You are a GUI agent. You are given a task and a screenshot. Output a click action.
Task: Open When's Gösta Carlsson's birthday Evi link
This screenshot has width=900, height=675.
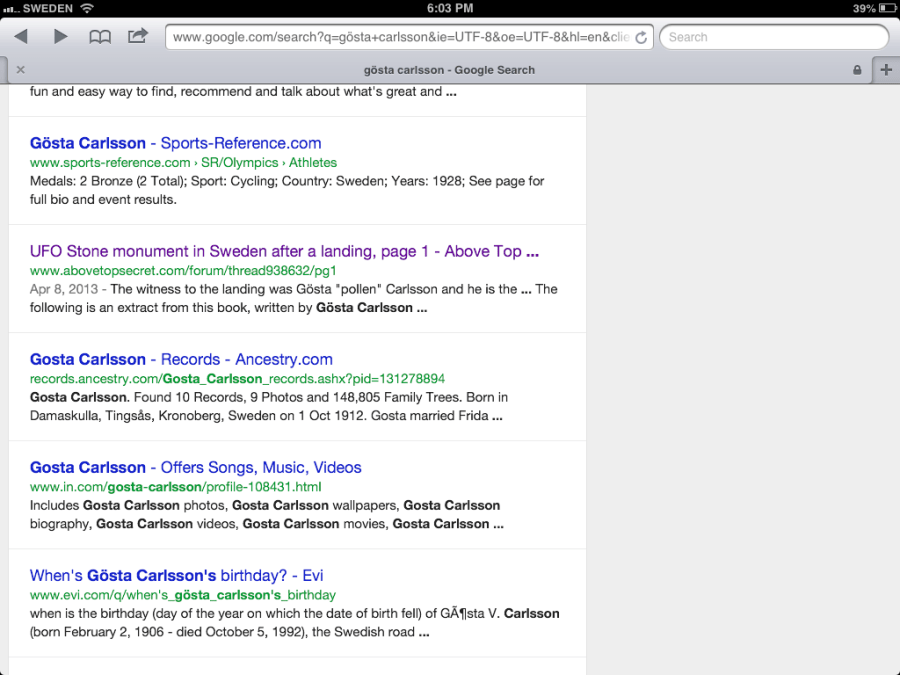click(176, 575)
